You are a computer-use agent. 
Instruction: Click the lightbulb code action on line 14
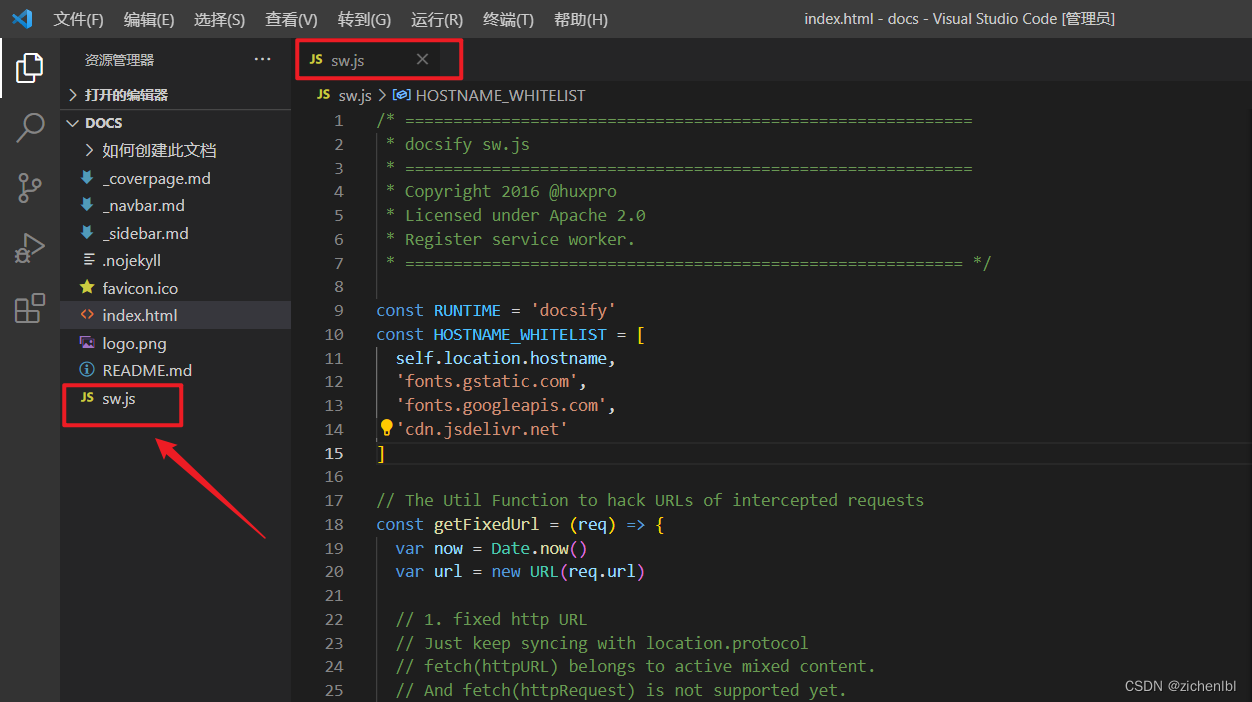(386, 428)
